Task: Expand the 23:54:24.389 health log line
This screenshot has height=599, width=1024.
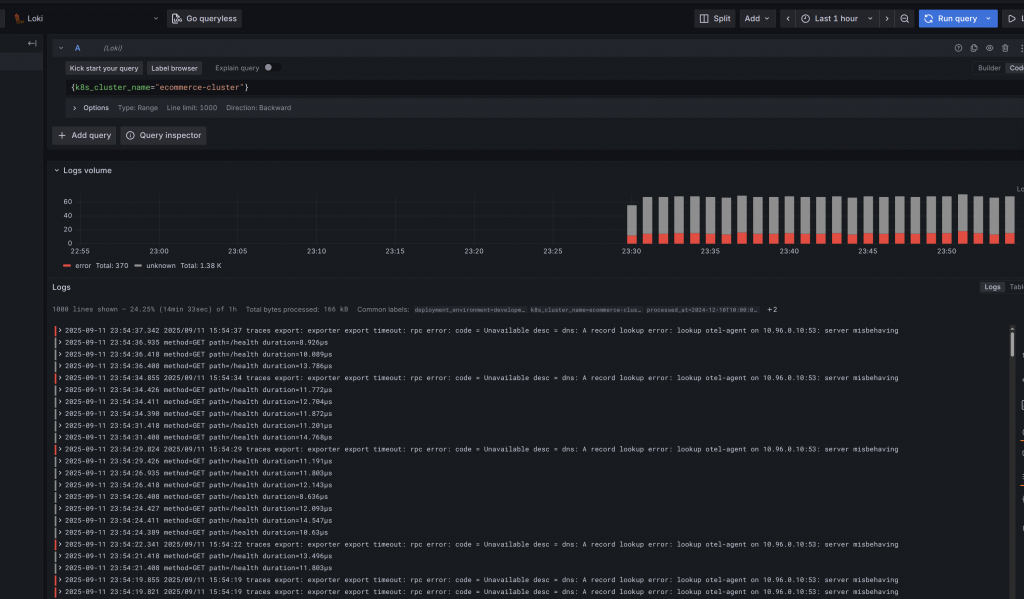Action: pyautogui.click(x=60, y=532)
